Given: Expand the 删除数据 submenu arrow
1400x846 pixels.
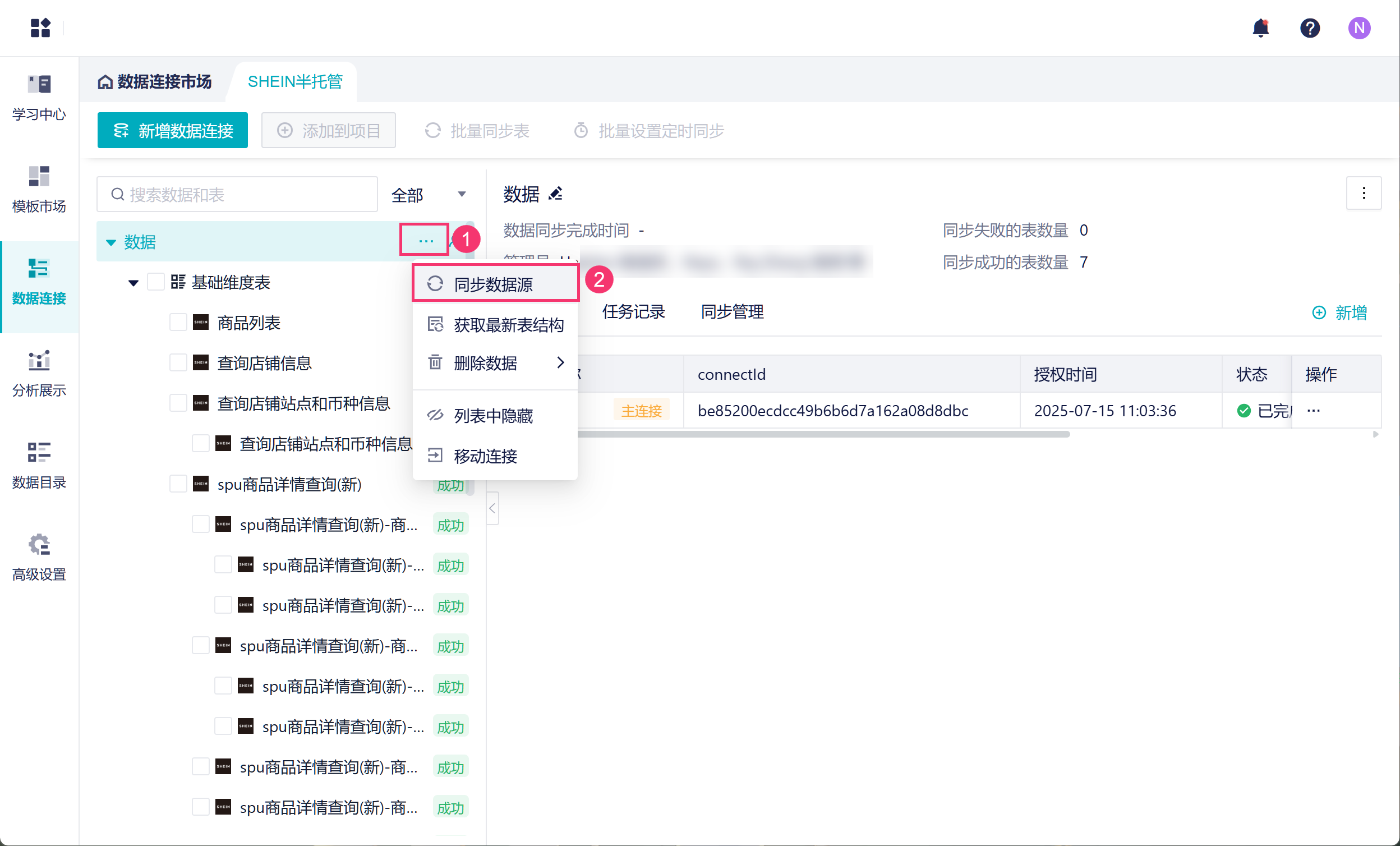Looking at the screenshot, I should (x=560, y=362).
